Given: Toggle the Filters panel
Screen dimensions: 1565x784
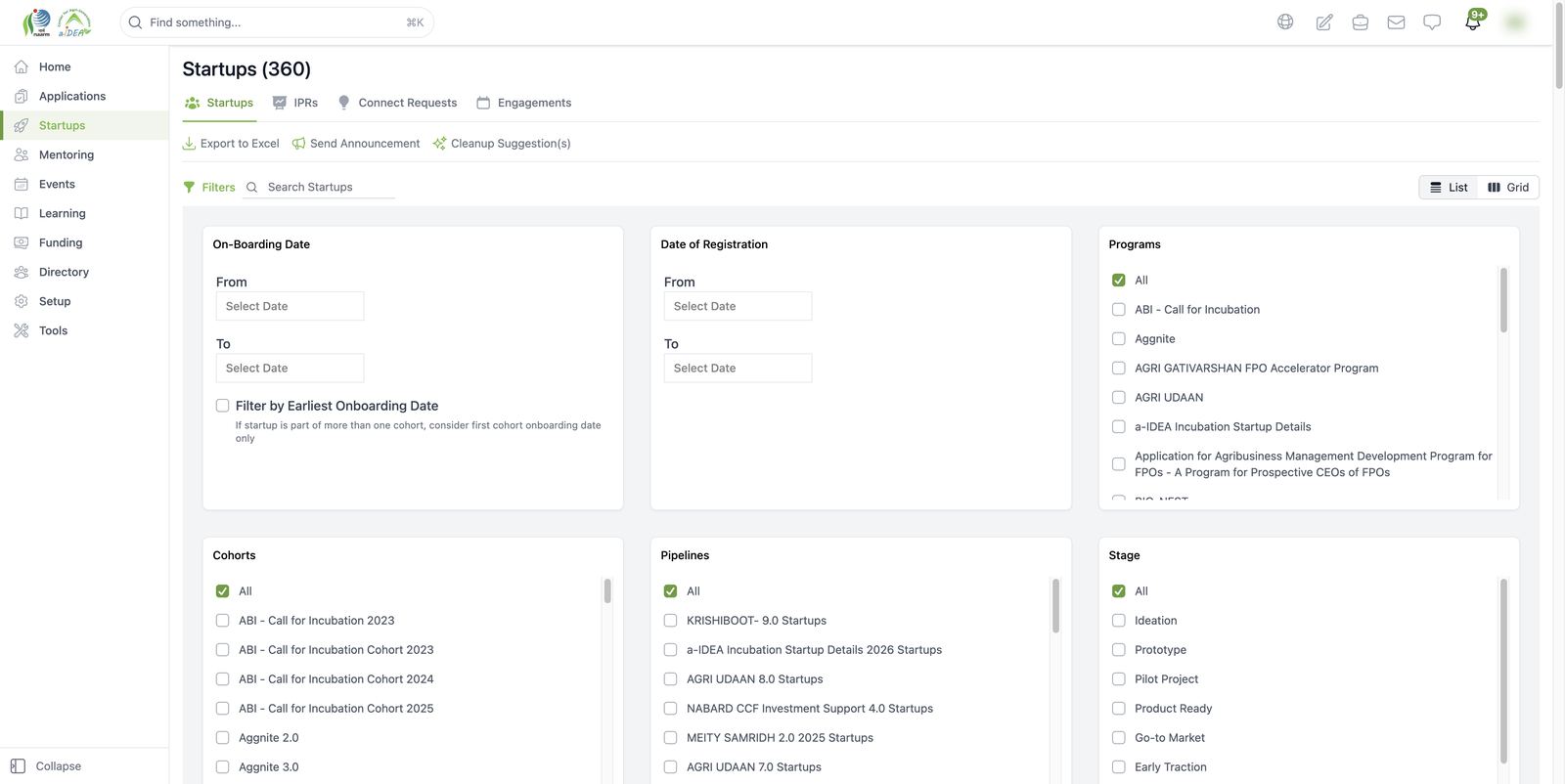Looking at the screenshot, I should tap(209, 187).
